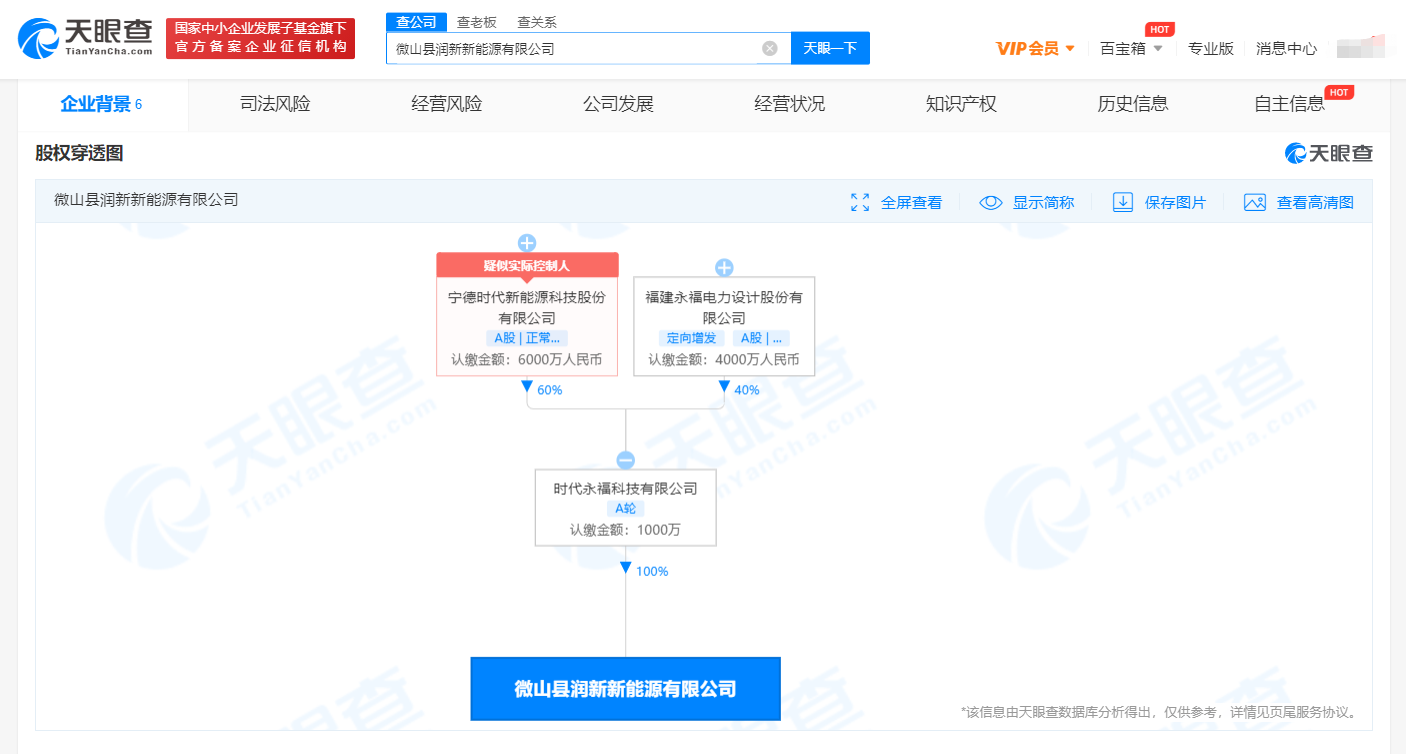Click the blue 微山县润新新能源有限公司 root node
1406x754 pixels.
click(x=625, y=688)
